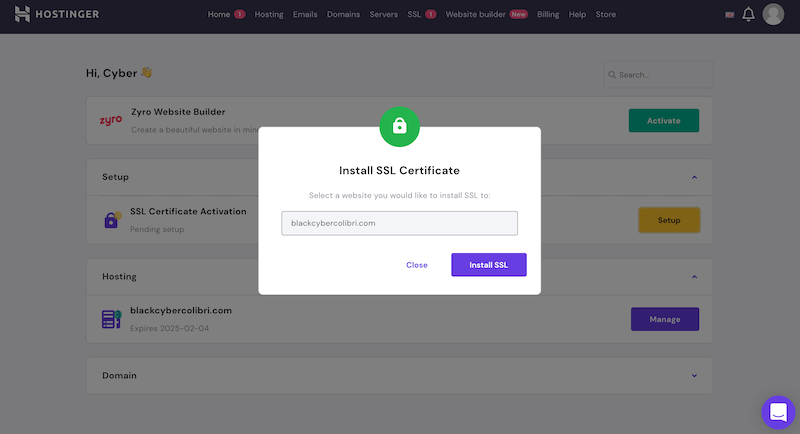Click the Zyro logo
Viewport: 800px width, 434px height.
(111, 120)
